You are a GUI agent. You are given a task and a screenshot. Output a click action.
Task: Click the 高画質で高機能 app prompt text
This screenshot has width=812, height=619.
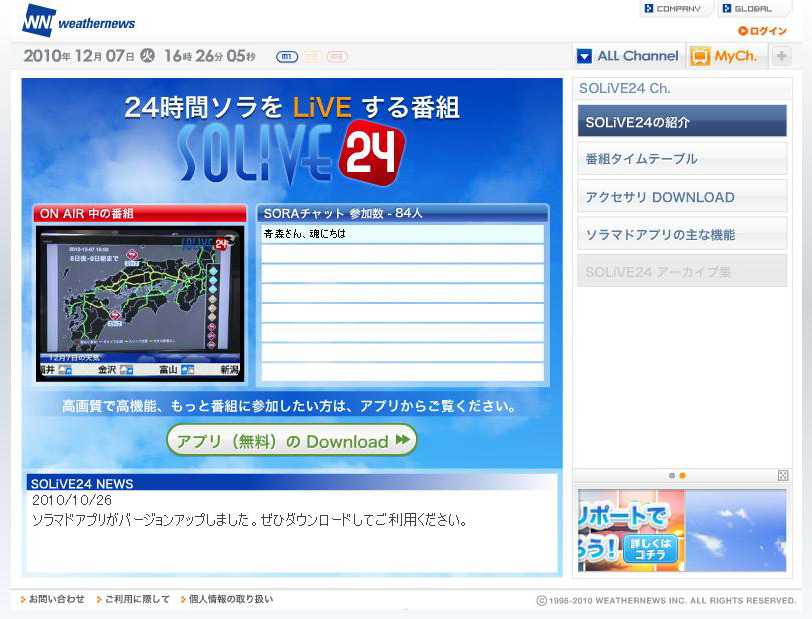tap(288, 406)
